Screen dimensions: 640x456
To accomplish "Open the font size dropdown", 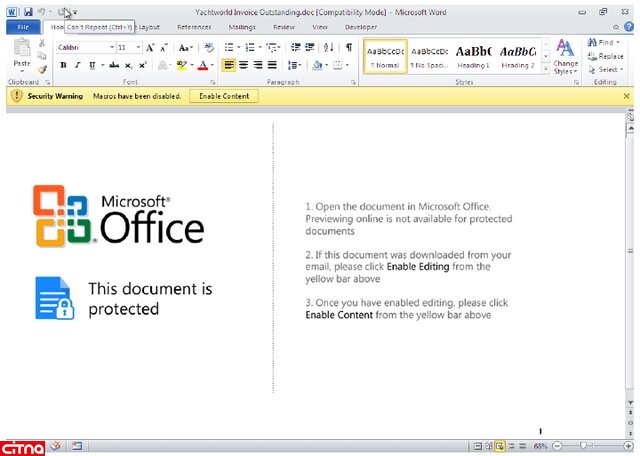I will tap(138, 47).
